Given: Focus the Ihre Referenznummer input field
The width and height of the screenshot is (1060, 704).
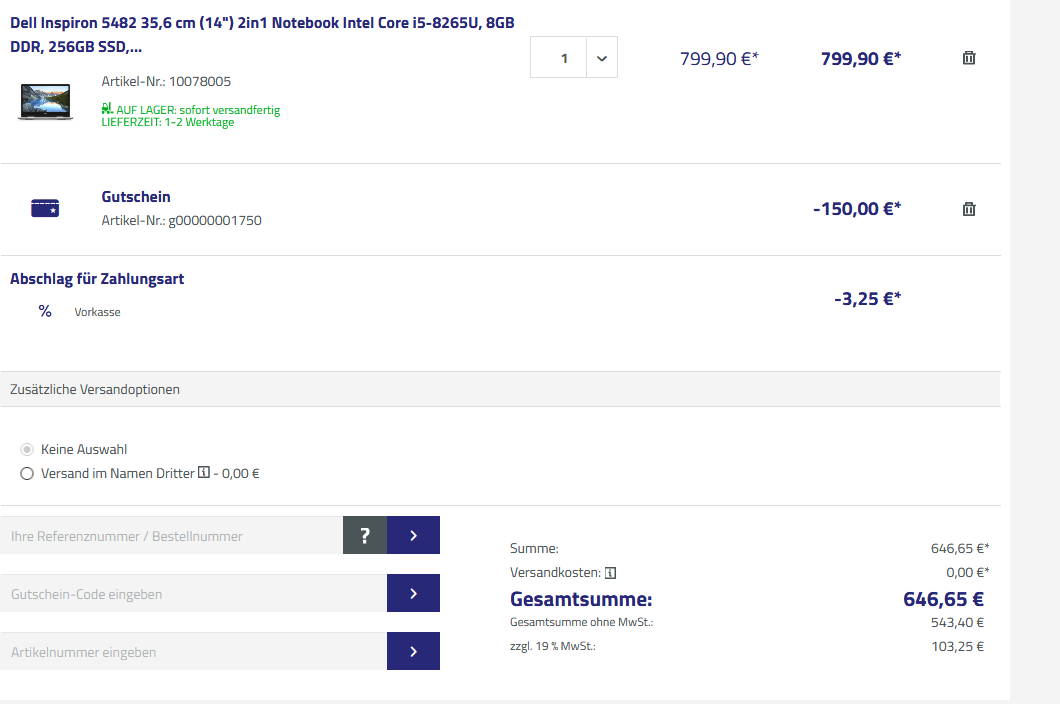Looking at the screenshot, I should [x=171, y=536].
